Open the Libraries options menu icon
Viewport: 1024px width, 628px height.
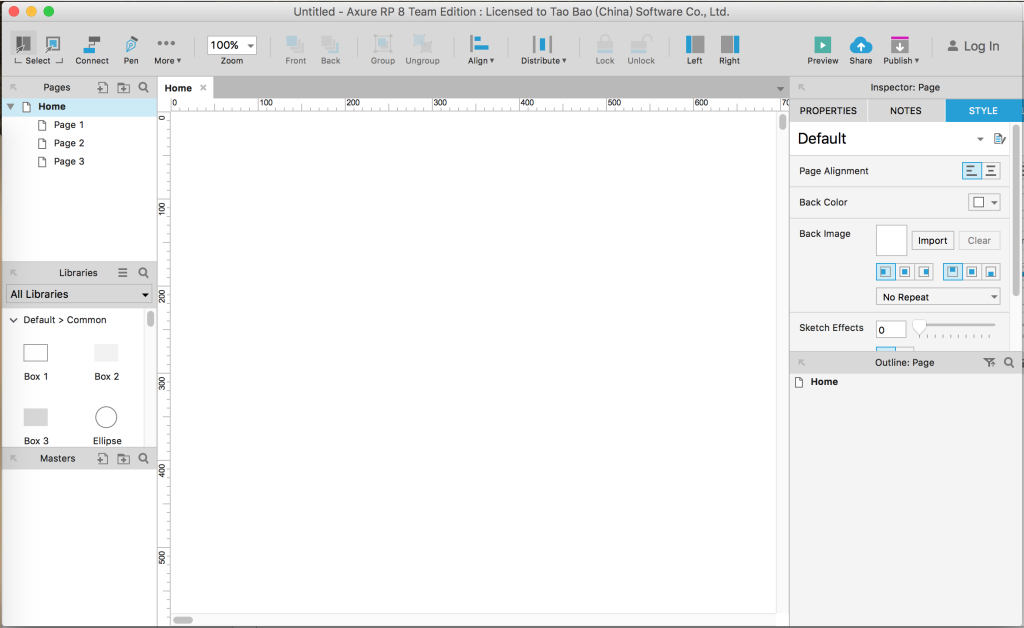tap(123, 273)
